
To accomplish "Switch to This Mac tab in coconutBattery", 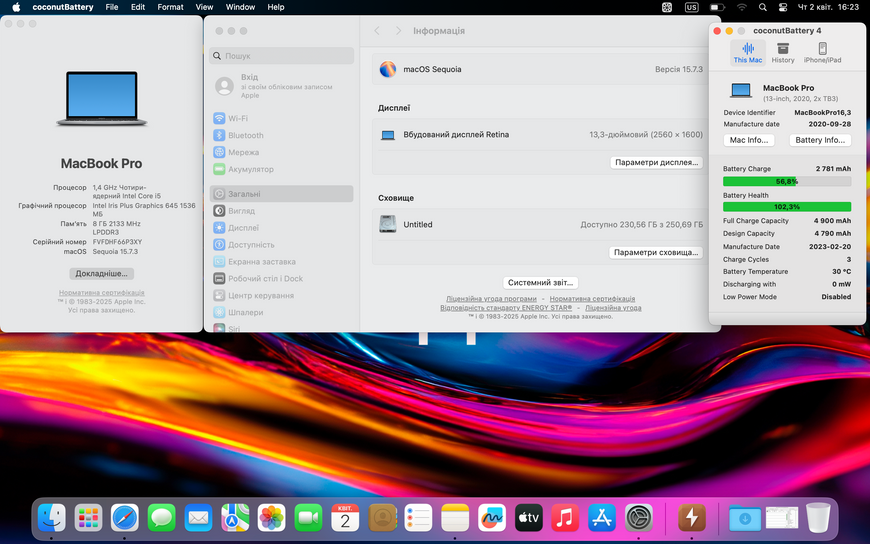I will pos(747,53).
